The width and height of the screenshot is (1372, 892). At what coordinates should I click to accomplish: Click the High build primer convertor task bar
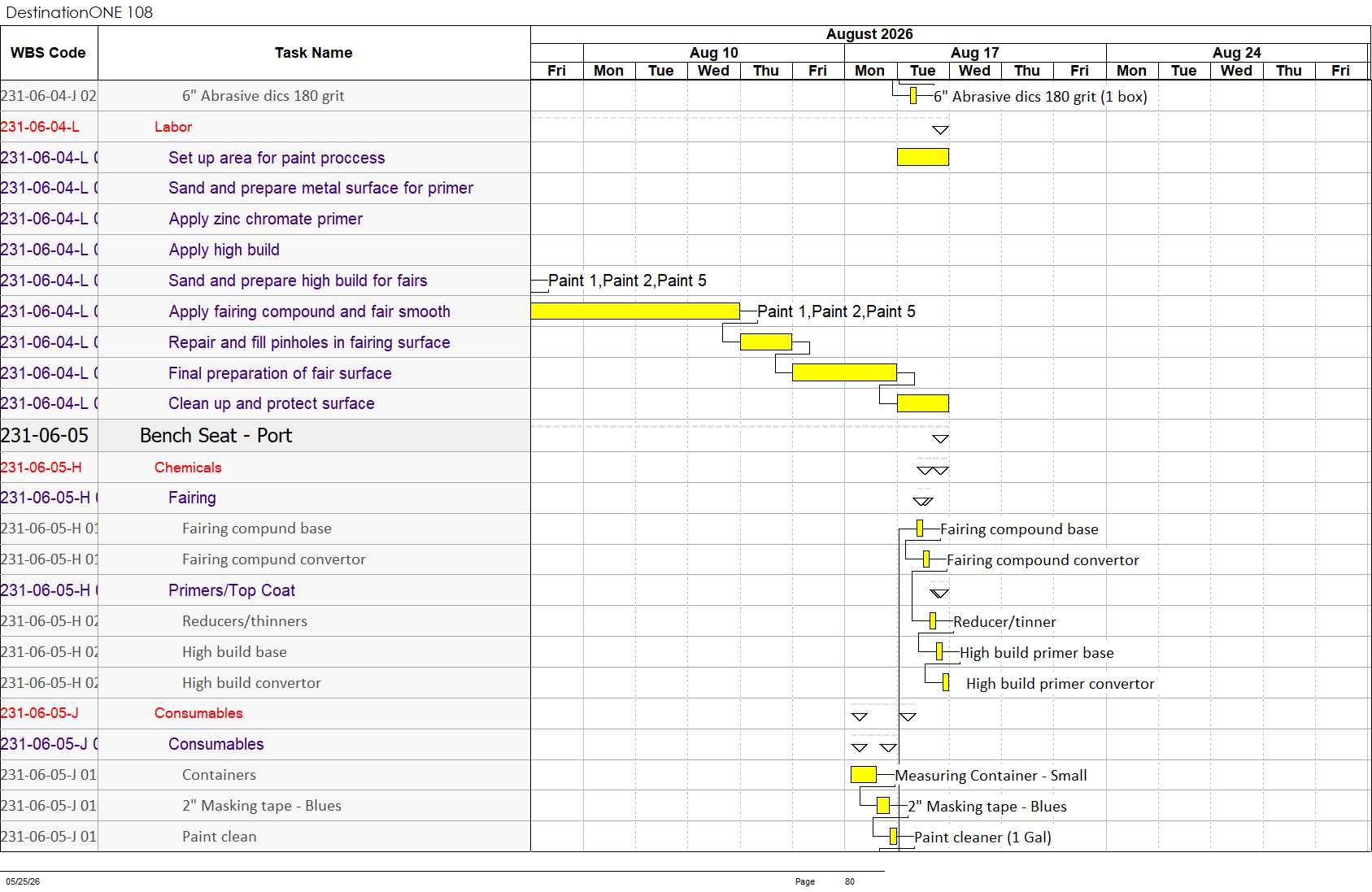946,682
